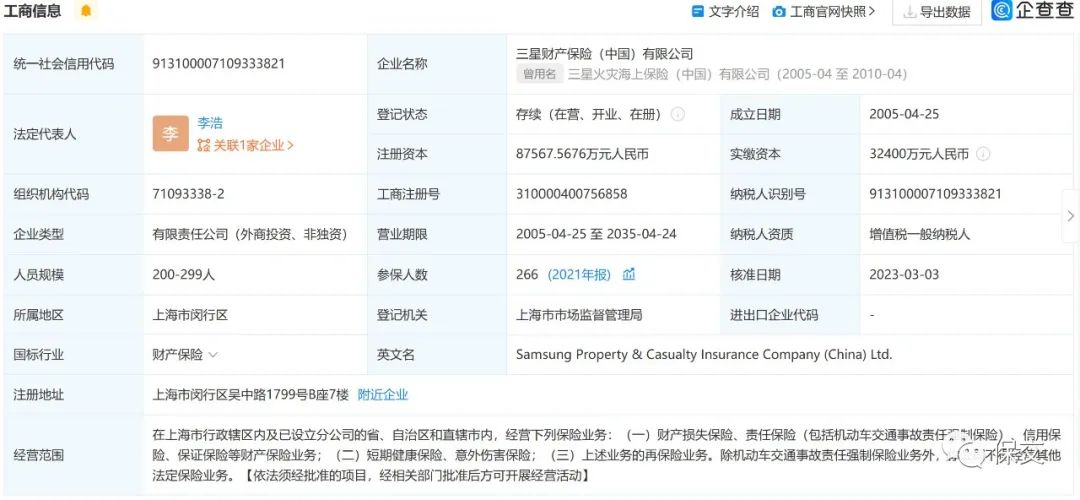Click registered capital 87567.5676万元人民币
Screen dimensions: 1080x500
582,154
